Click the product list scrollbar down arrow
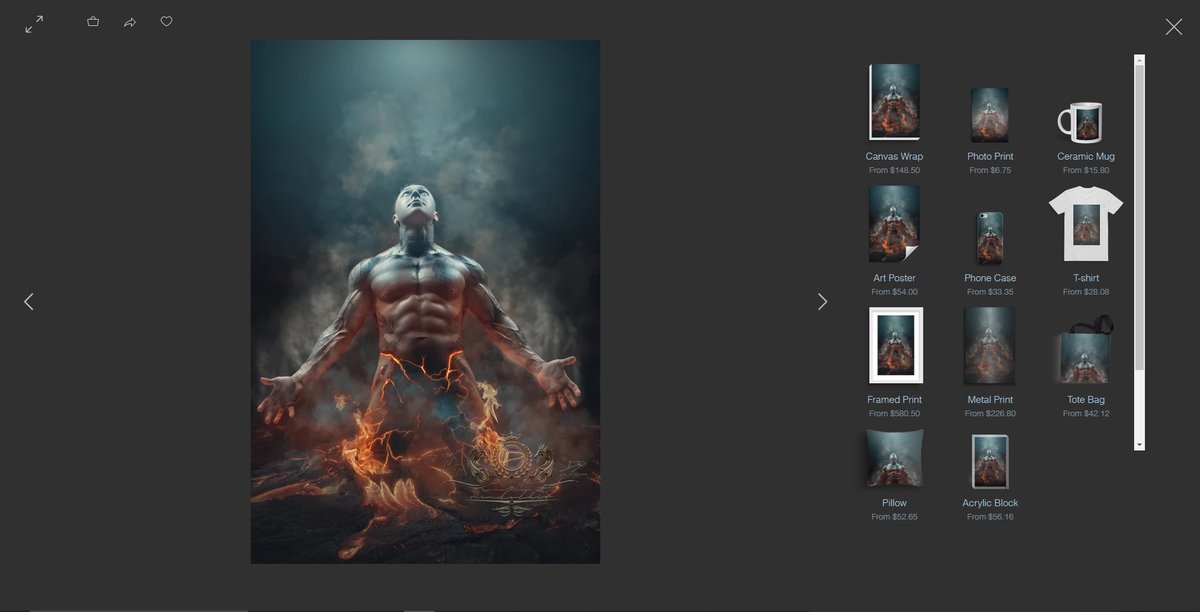This screenshot has width=1200, height=612. tap(1139, 444)
